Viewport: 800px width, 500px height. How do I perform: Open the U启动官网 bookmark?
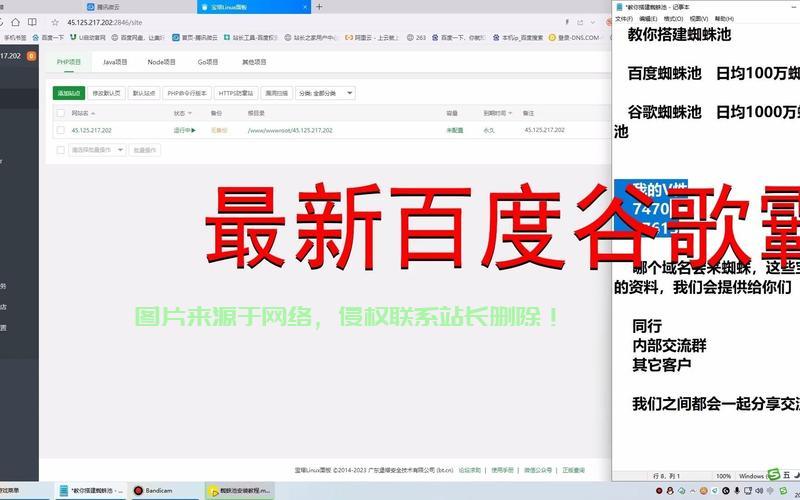(88, 37)
